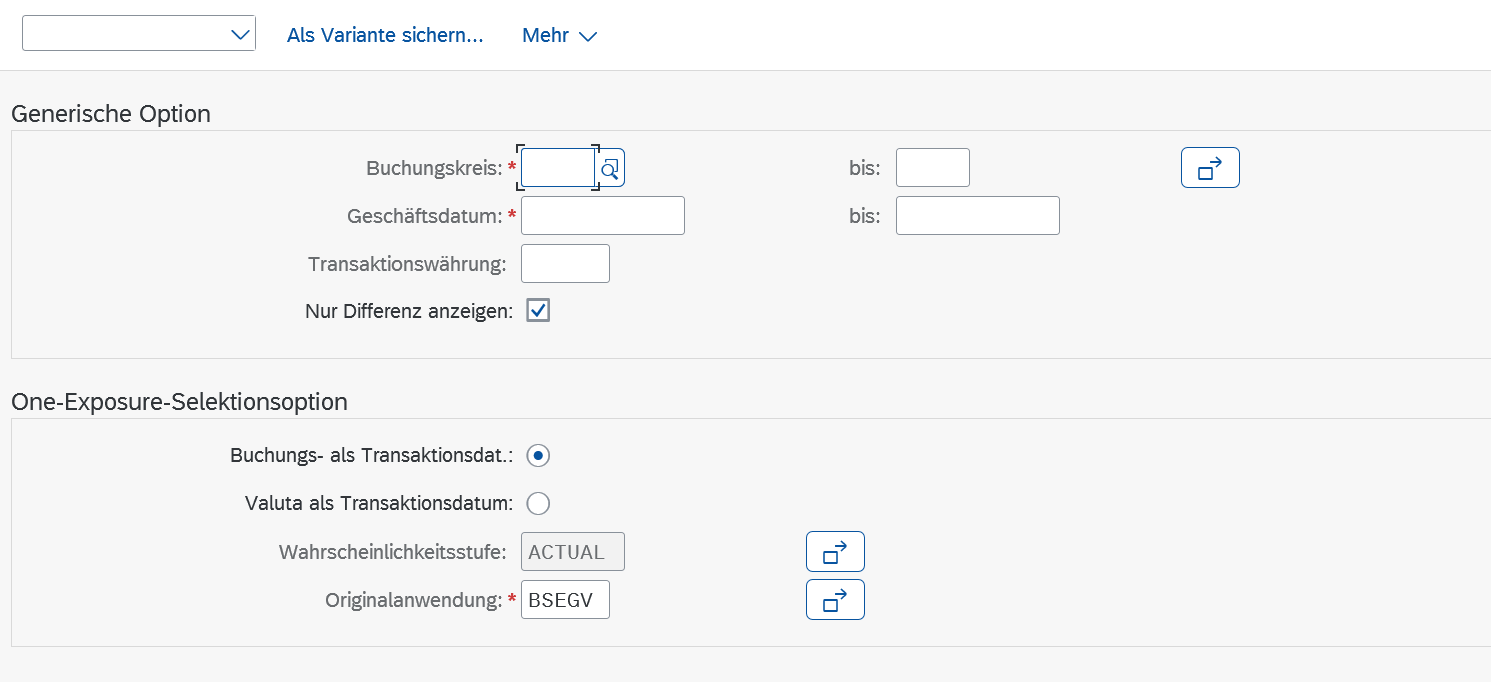Screen dimensions: 1491x682
Task: Click the Geschäftsdatum from date field
Action: (602, 216)
